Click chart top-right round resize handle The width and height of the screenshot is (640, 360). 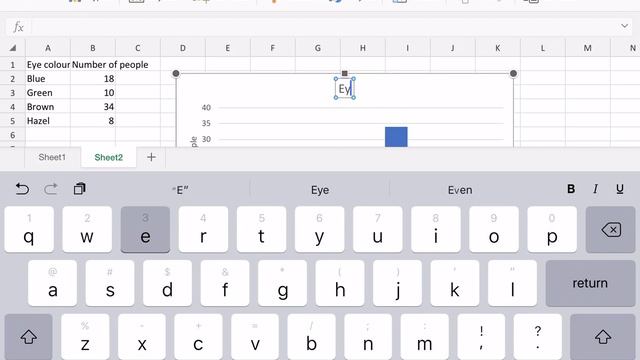point(513,73)
